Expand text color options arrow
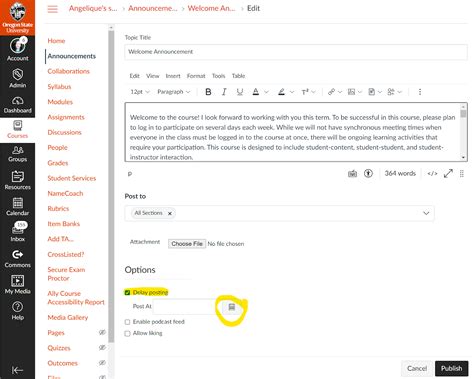 tap(266, 92)
